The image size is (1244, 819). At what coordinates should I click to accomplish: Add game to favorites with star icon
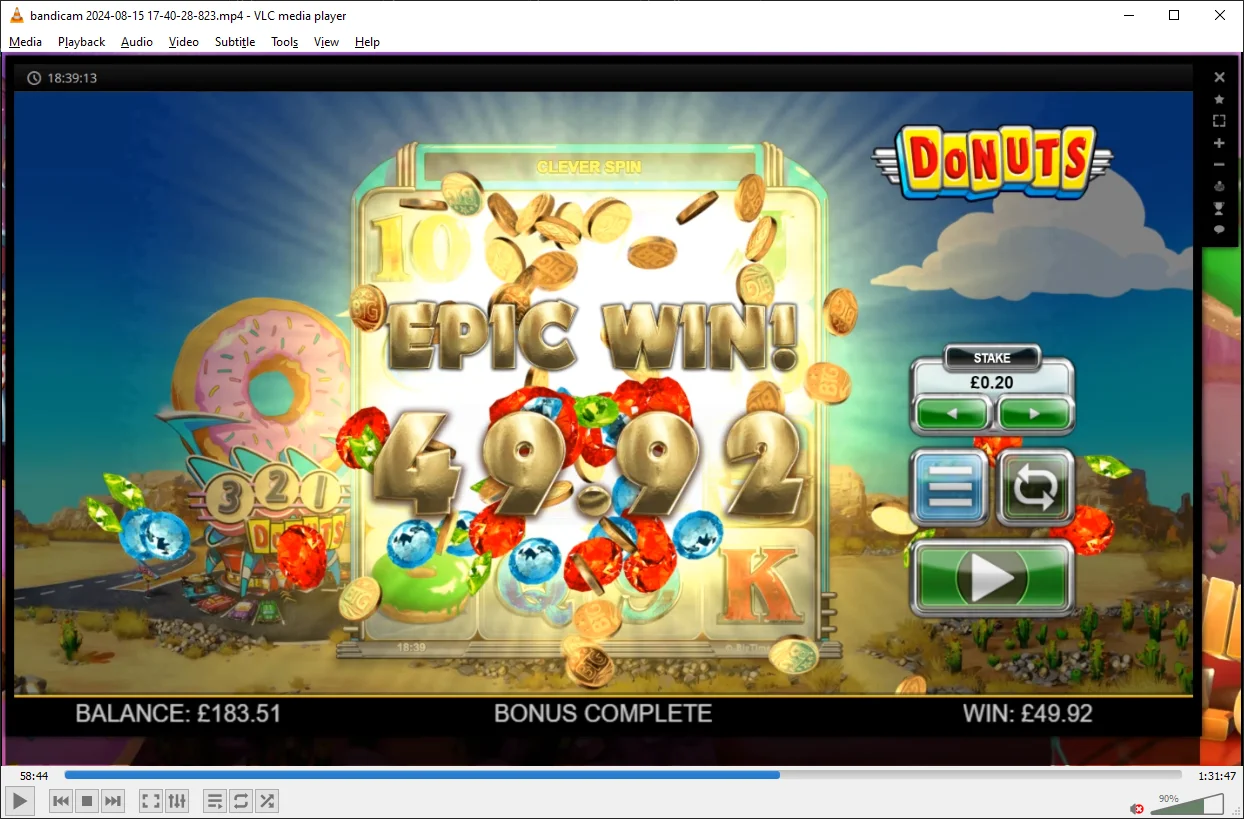(1219, 99)
